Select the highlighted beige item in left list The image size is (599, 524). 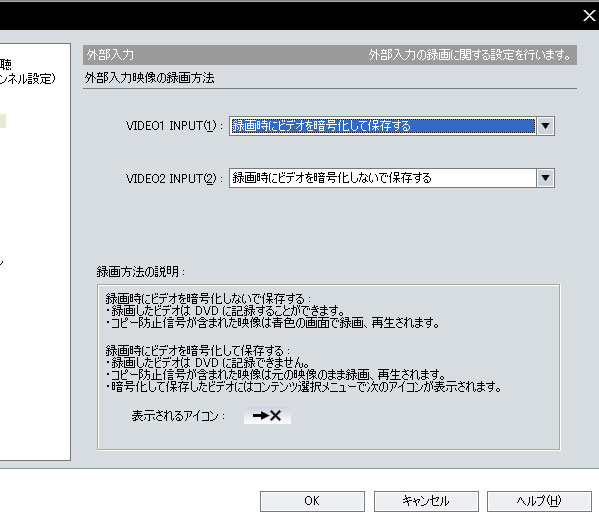[x=3, y=121]
